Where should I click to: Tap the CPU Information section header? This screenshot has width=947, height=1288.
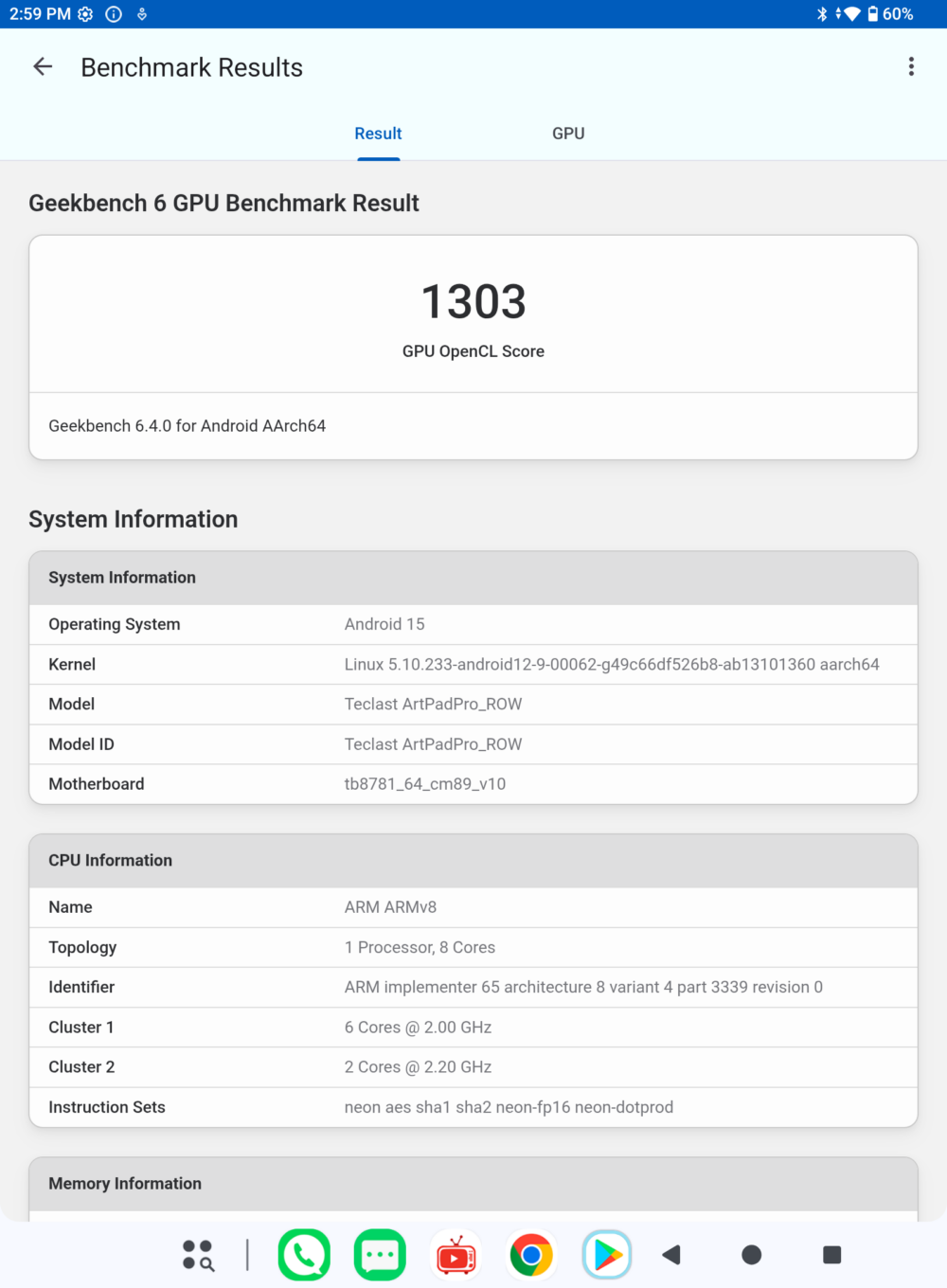coord(473,861)
